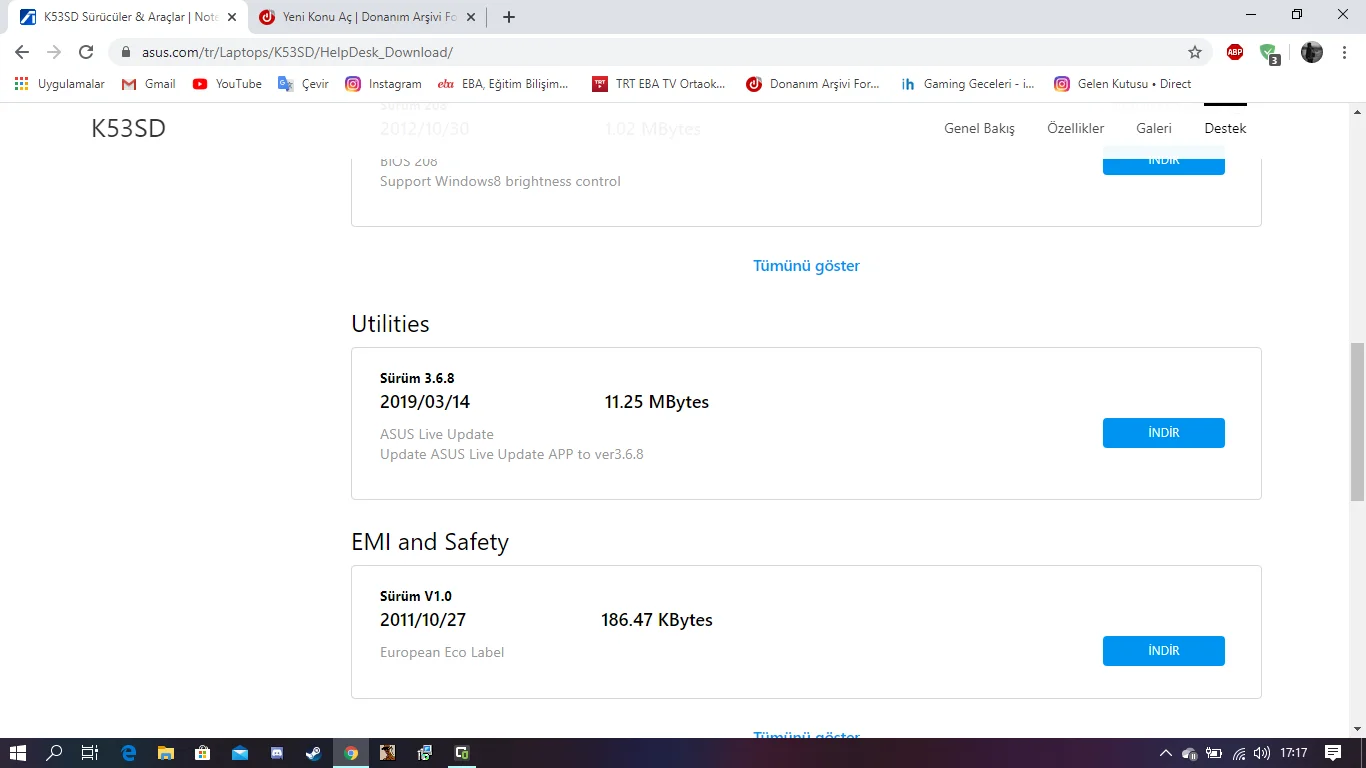This screenshot has width=1366, height=768.
Task: Click the scrollbar down arrow
Action: 1357,729
